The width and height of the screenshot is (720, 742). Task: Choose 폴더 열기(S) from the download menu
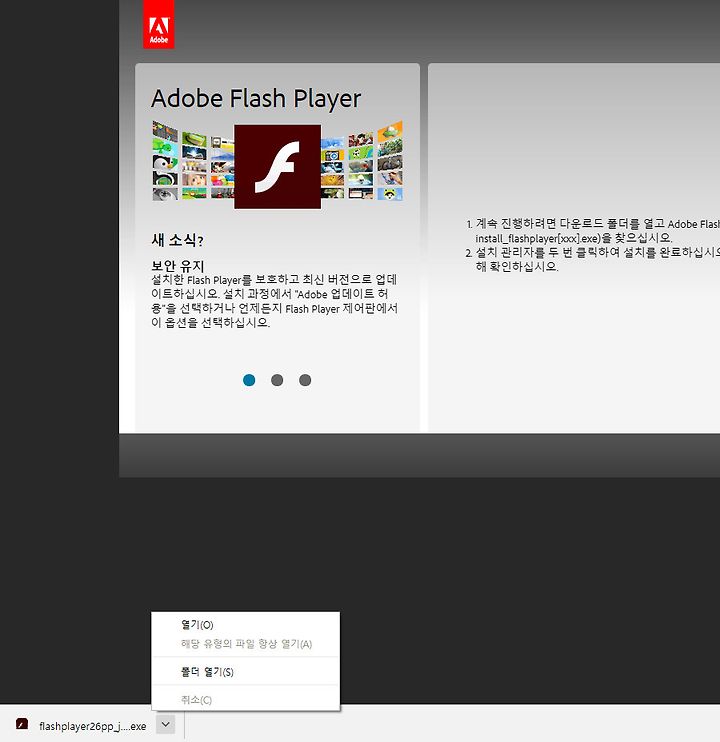[245, 671]
